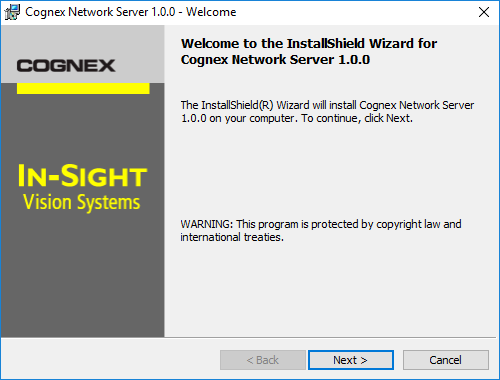Click the COGNEX logo
Viewport: 500px width, 380px height.
[x=66, y=66]
